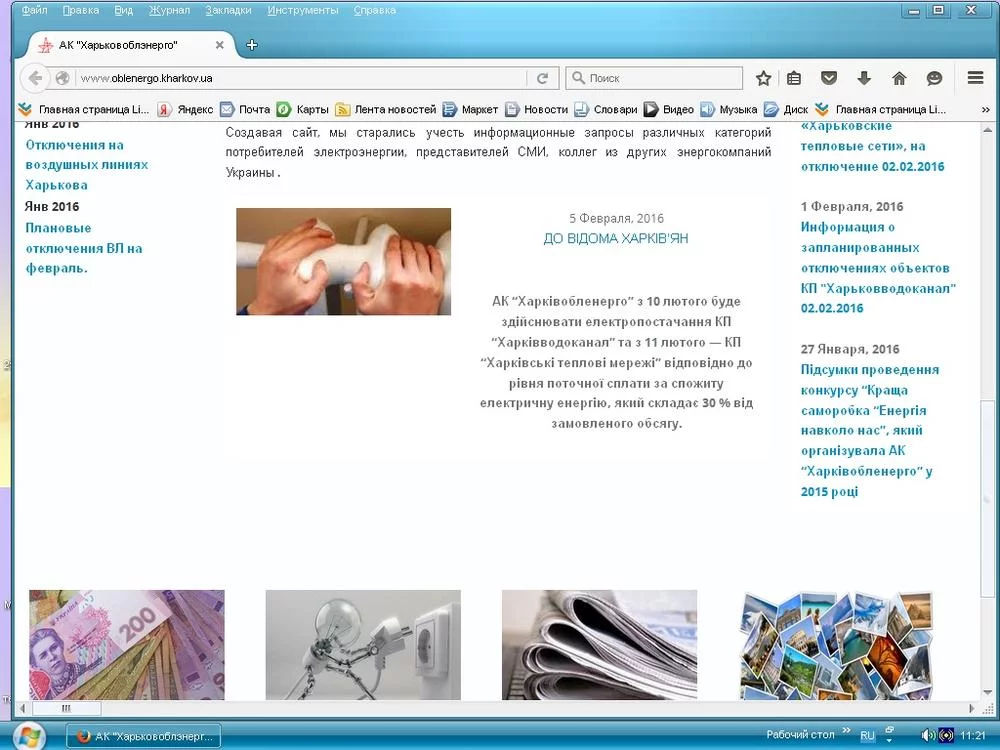The height and width of the screenshot is (750, 1000).
Task: Click the horizontal scrollbar thumb
Action: coord(66,708)
